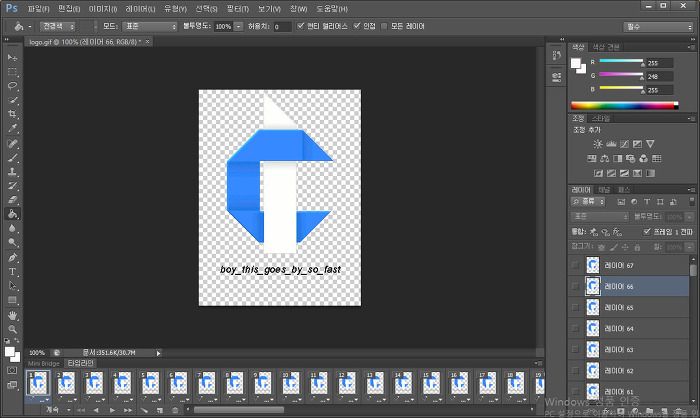Select the Quick Selection tool

12,100
